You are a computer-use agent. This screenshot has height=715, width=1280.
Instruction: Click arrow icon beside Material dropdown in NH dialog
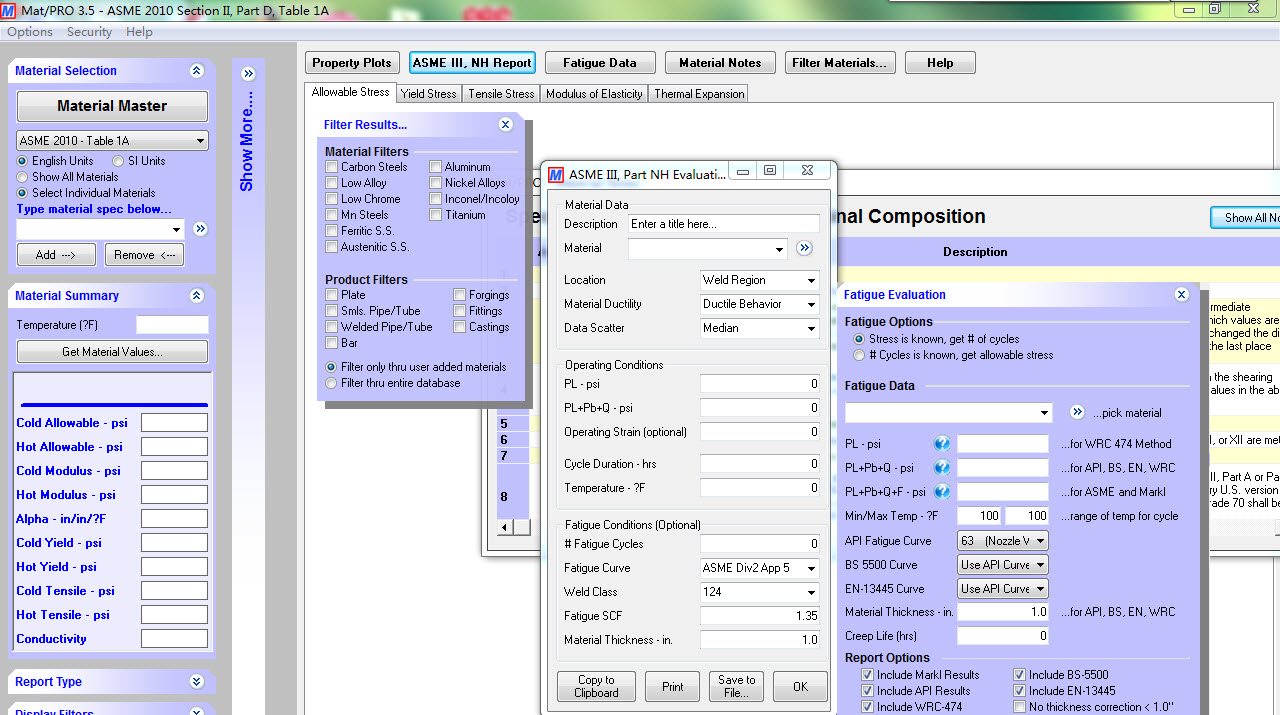[x=804, y=248]
